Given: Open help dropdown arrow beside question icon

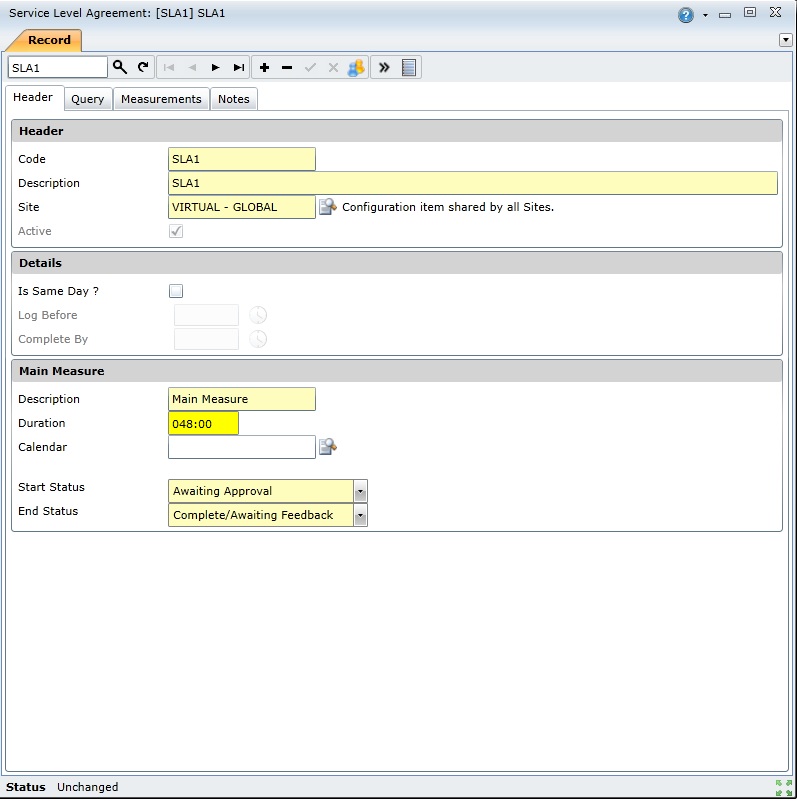Looking at the screenshot, I should pos(706,15).
